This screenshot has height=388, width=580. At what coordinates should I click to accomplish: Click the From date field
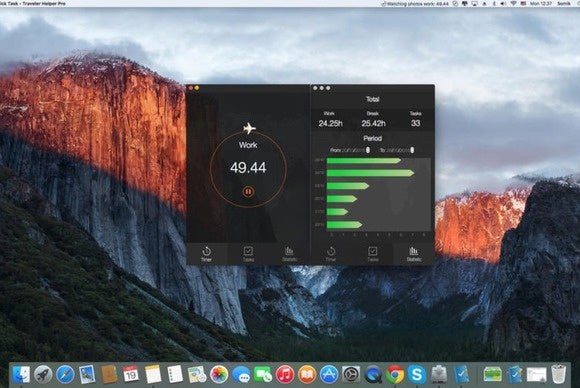point(353,150)
